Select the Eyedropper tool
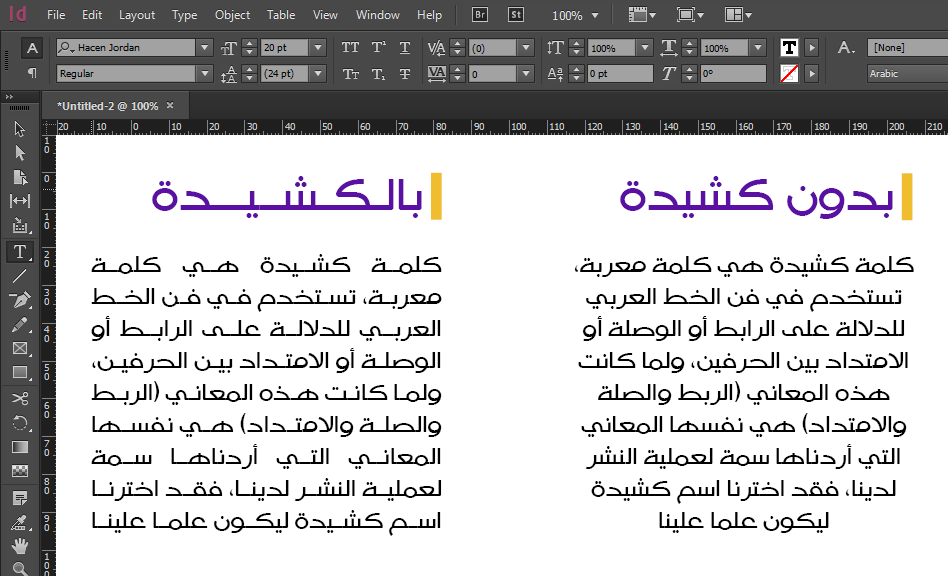 point(19,522)
